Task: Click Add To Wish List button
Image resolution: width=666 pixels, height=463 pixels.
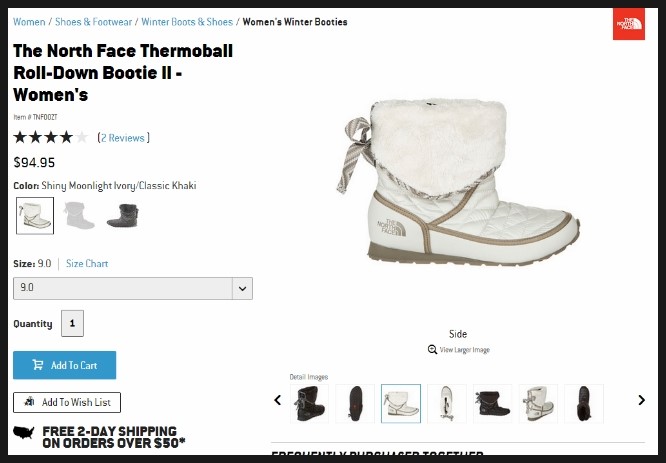Action: pos(67,402)
